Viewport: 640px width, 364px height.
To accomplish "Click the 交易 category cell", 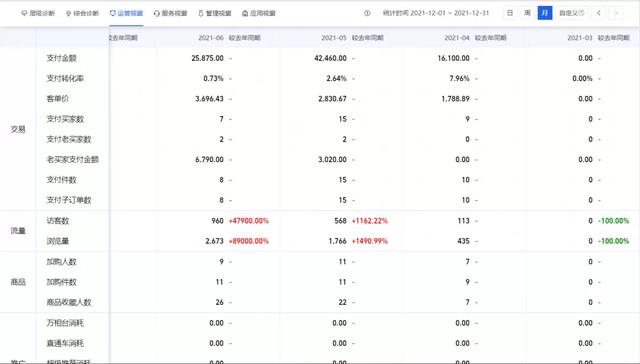I will [18, 129].
